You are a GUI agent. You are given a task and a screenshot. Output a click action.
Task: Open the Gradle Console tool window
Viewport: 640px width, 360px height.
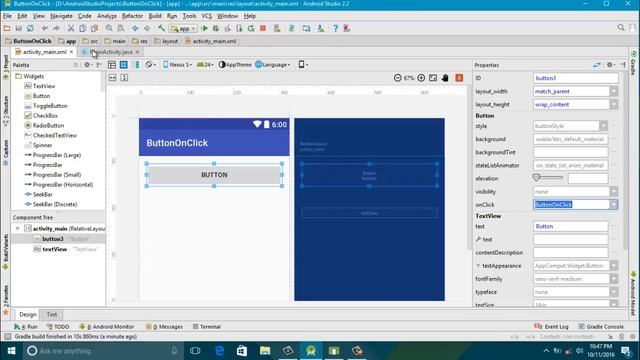(x=601, y=327)
